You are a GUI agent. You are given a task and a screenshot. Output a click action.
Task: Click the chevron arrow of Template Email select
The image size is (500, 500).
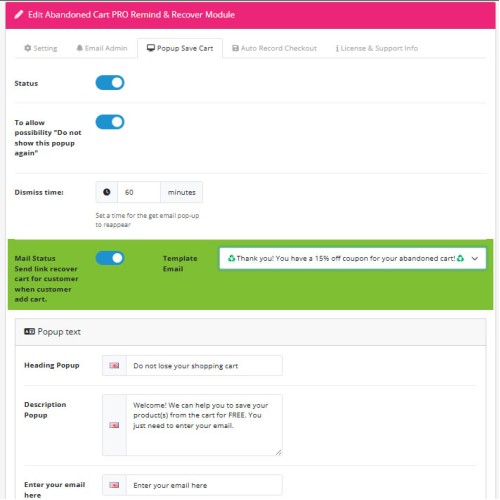coord(475,259)
